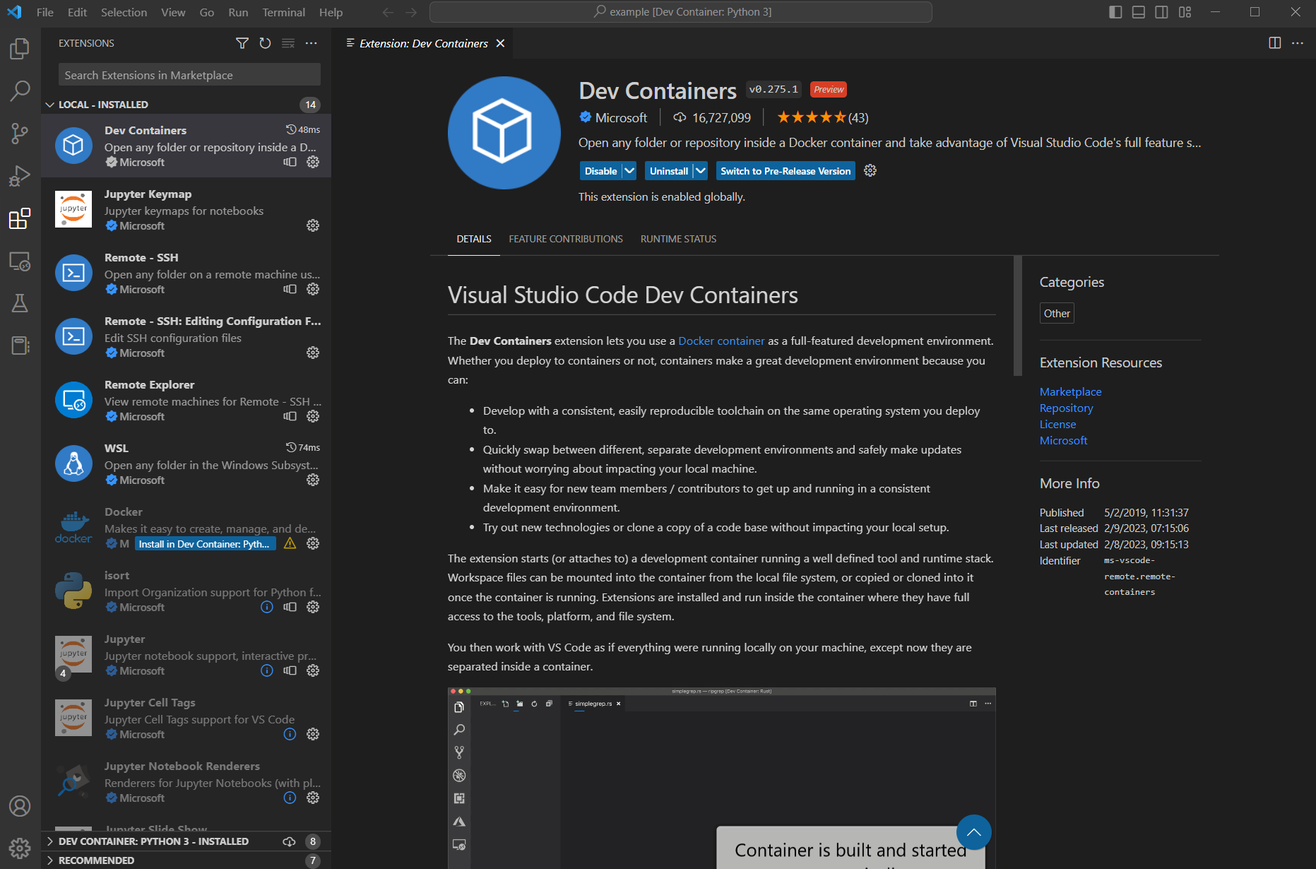
Task: Collapse the LOCAL - INSTALLED section
Action: point(49,103)
